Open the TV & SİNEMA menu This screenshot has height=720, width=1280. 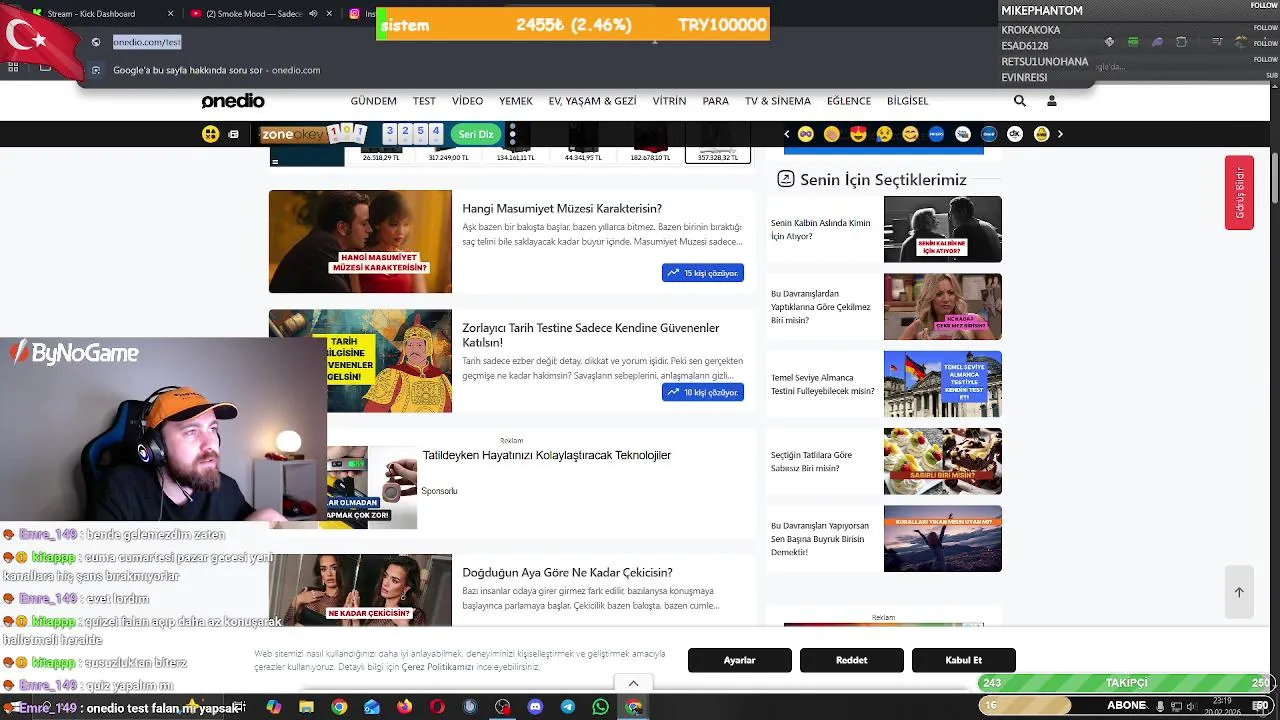[x=777, y=101]
